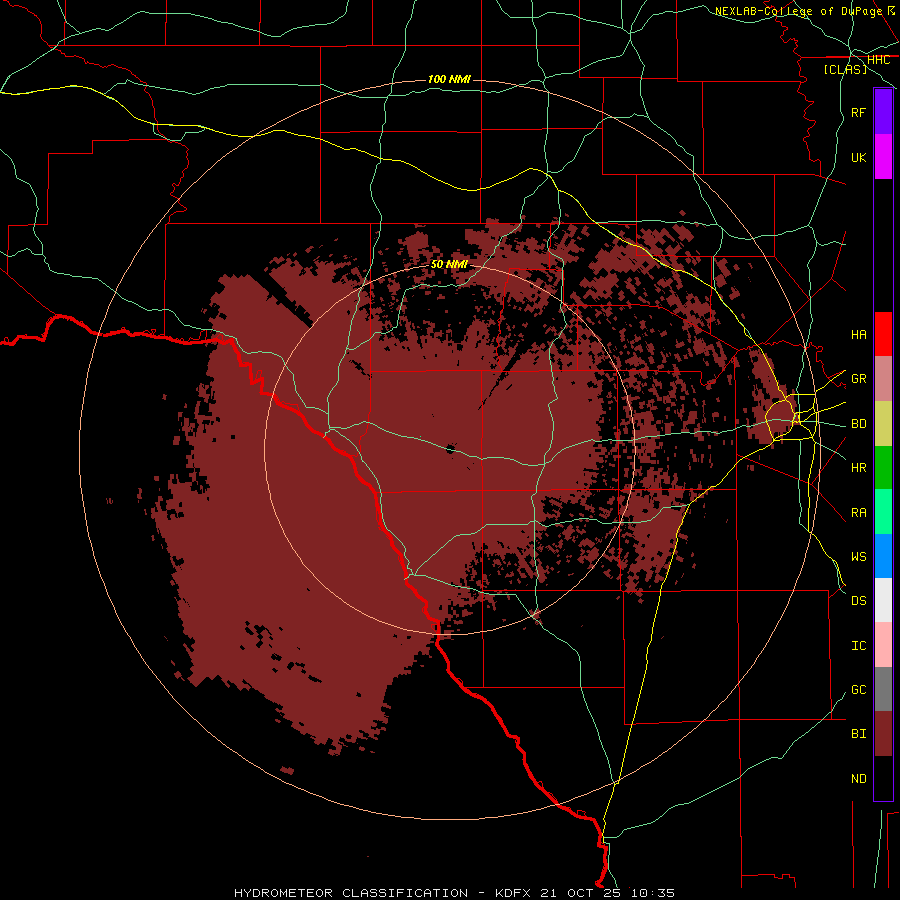This screenshot has width=900, height=900.
Task: Click the BD legend label
Action: (858, 424)
